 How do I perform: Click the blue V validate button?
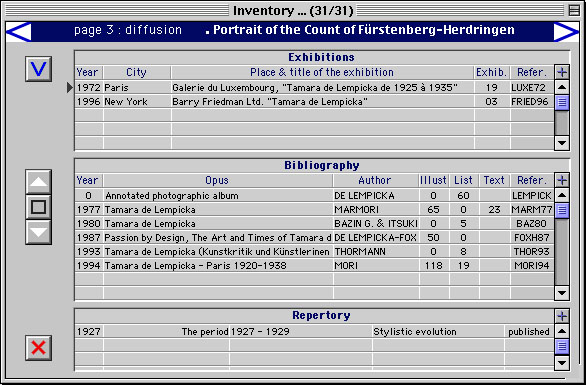[x=38, y=69]
